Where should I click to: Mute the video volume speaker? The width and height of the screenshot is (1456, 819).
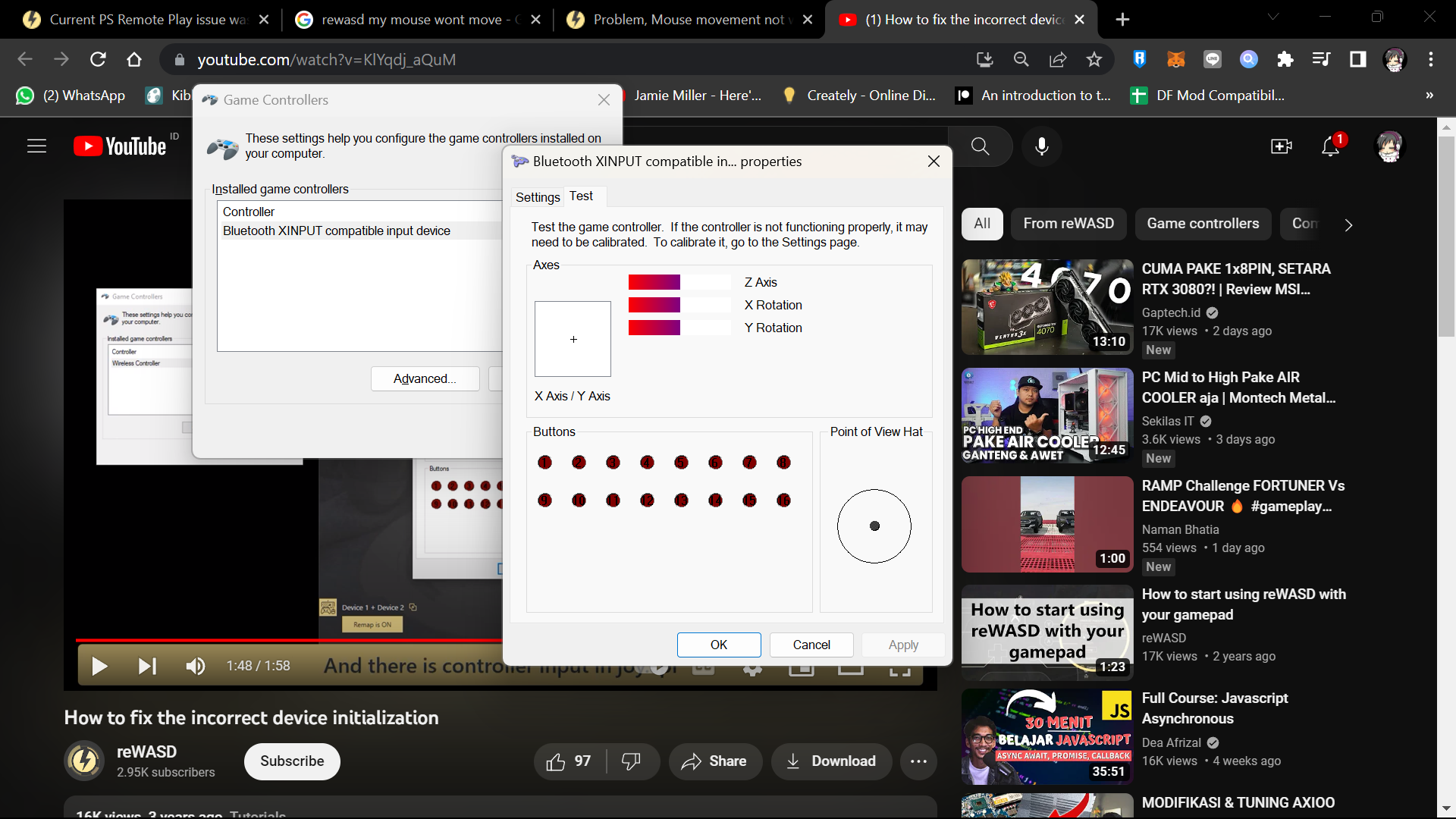pos(195,666)
